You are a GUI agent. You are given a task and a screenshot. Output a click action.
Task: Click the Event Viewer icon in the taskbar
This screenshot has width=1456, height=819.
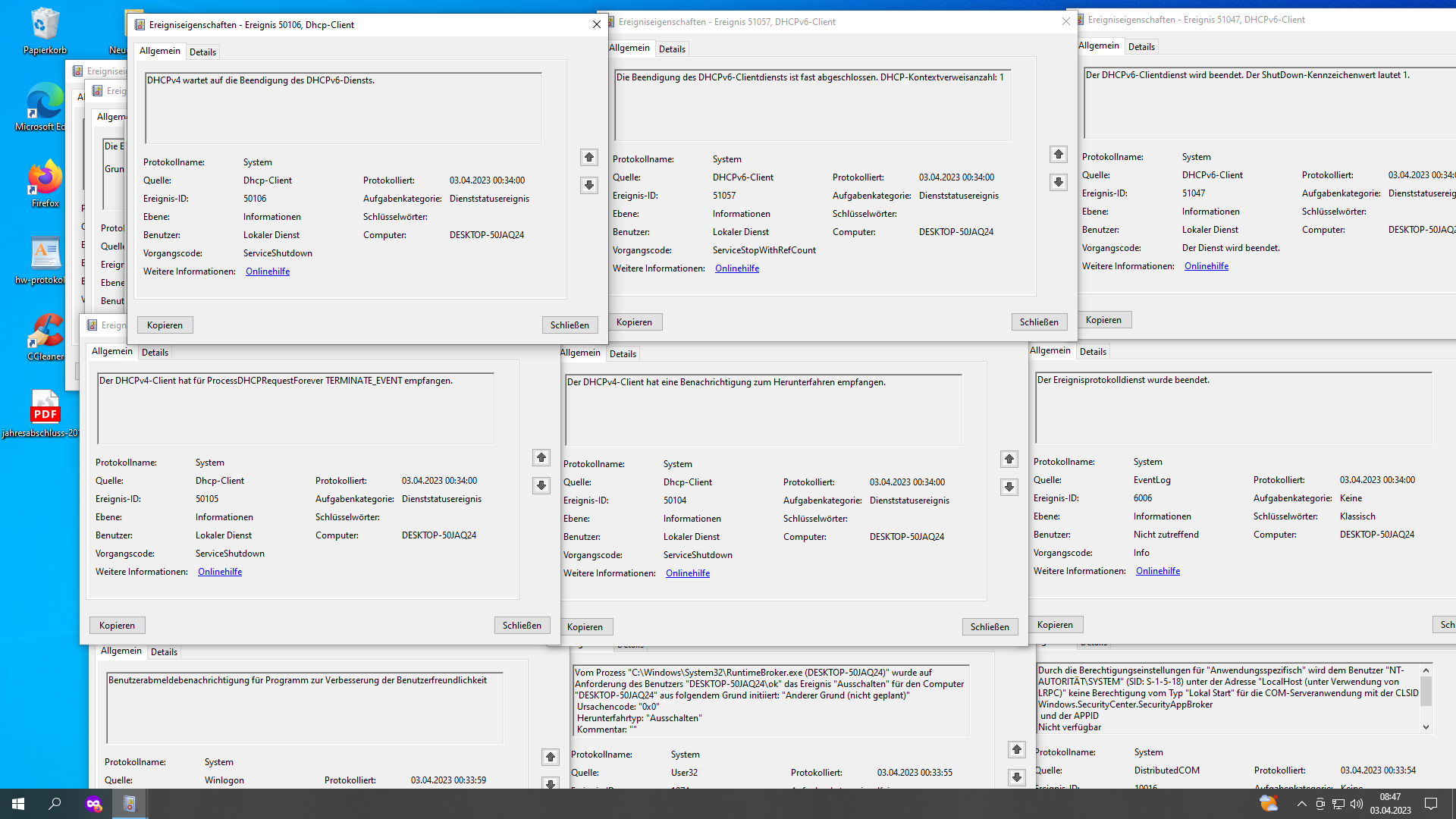tap(129, 804)
